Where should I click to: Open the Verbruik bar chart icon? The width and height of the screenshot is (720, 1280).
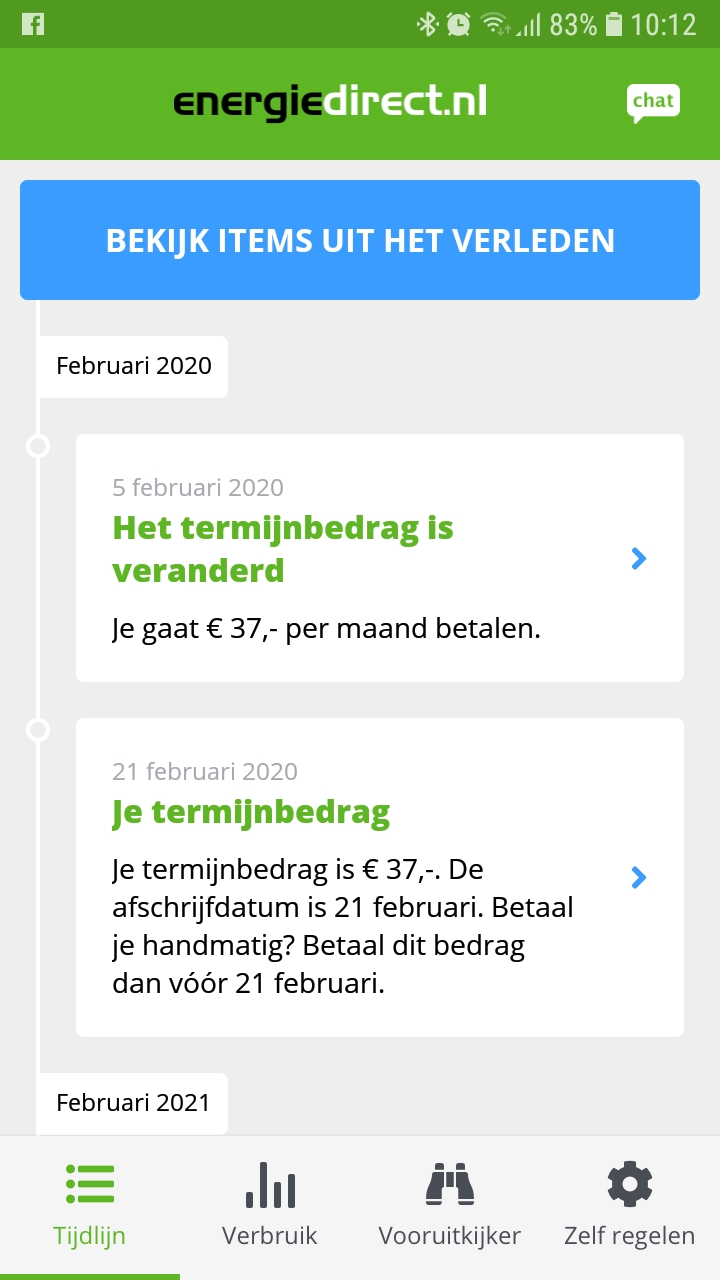pos(270,1184)
